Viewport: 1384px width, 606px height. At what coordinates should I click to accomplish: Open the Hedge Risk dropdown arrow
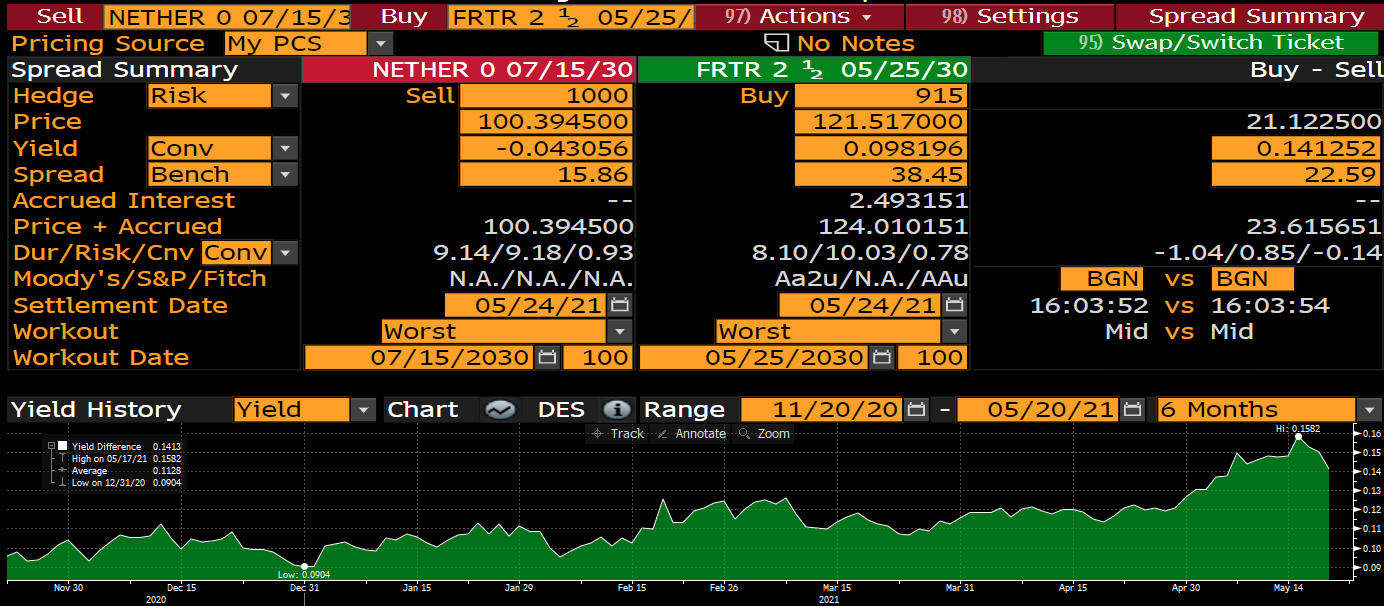click(286, 96)
